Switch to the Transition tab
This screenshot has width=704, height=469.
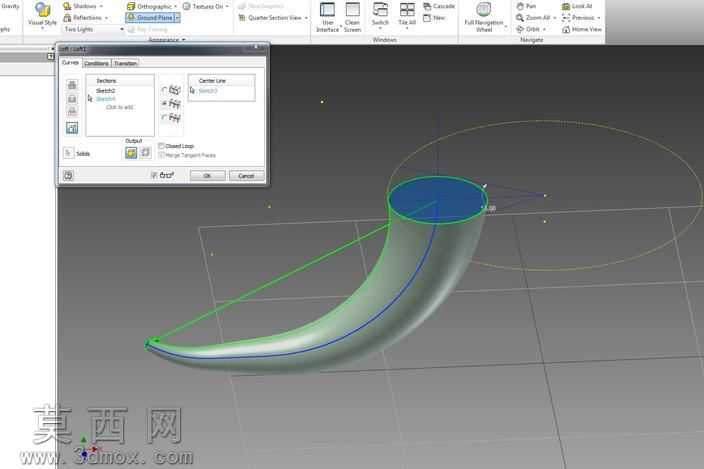coord(125,63)
